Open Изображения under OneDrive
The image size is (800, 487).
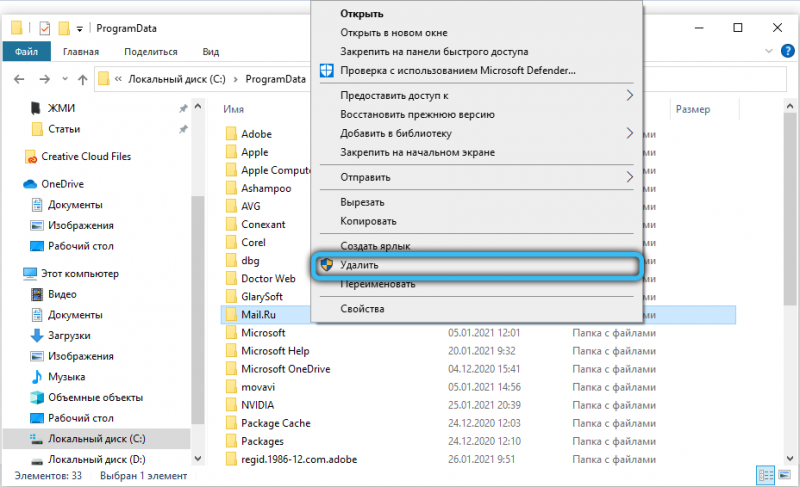click(81, 225)
